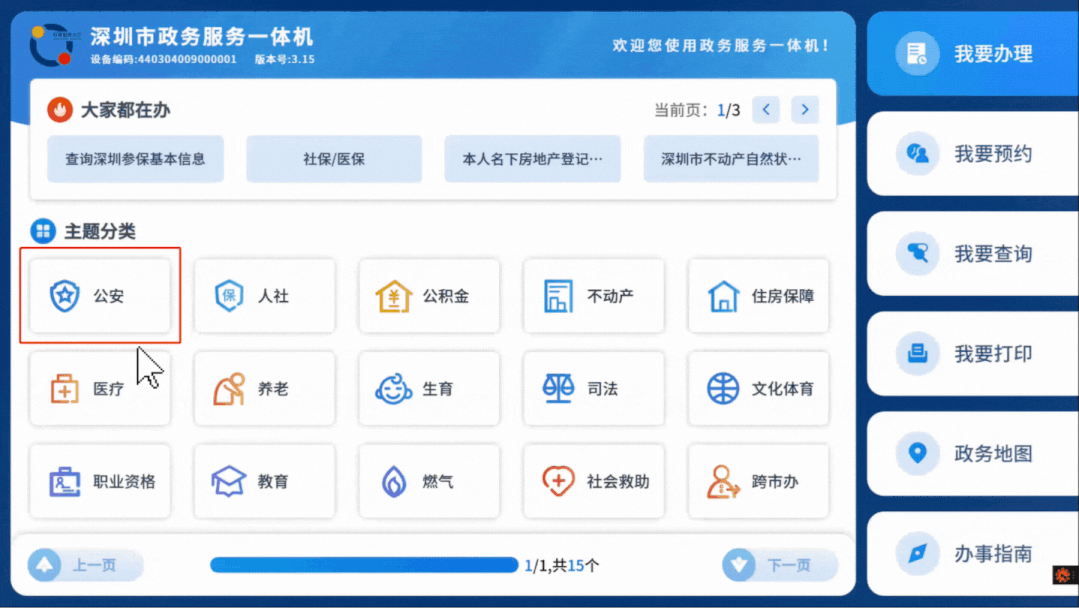Image resolution: width=1079 pixels, height=608 pixels.
Task: Select the 公积金 housing fund icon
Action: point(428,296)
